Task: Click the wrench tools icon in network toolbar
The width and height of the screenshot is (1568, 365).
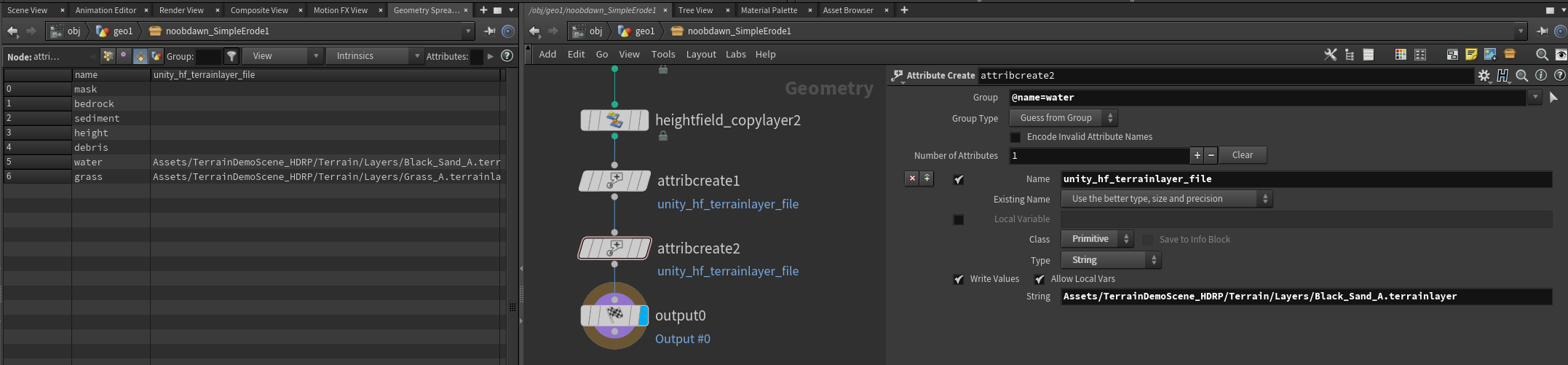Action: (1330, 55)
